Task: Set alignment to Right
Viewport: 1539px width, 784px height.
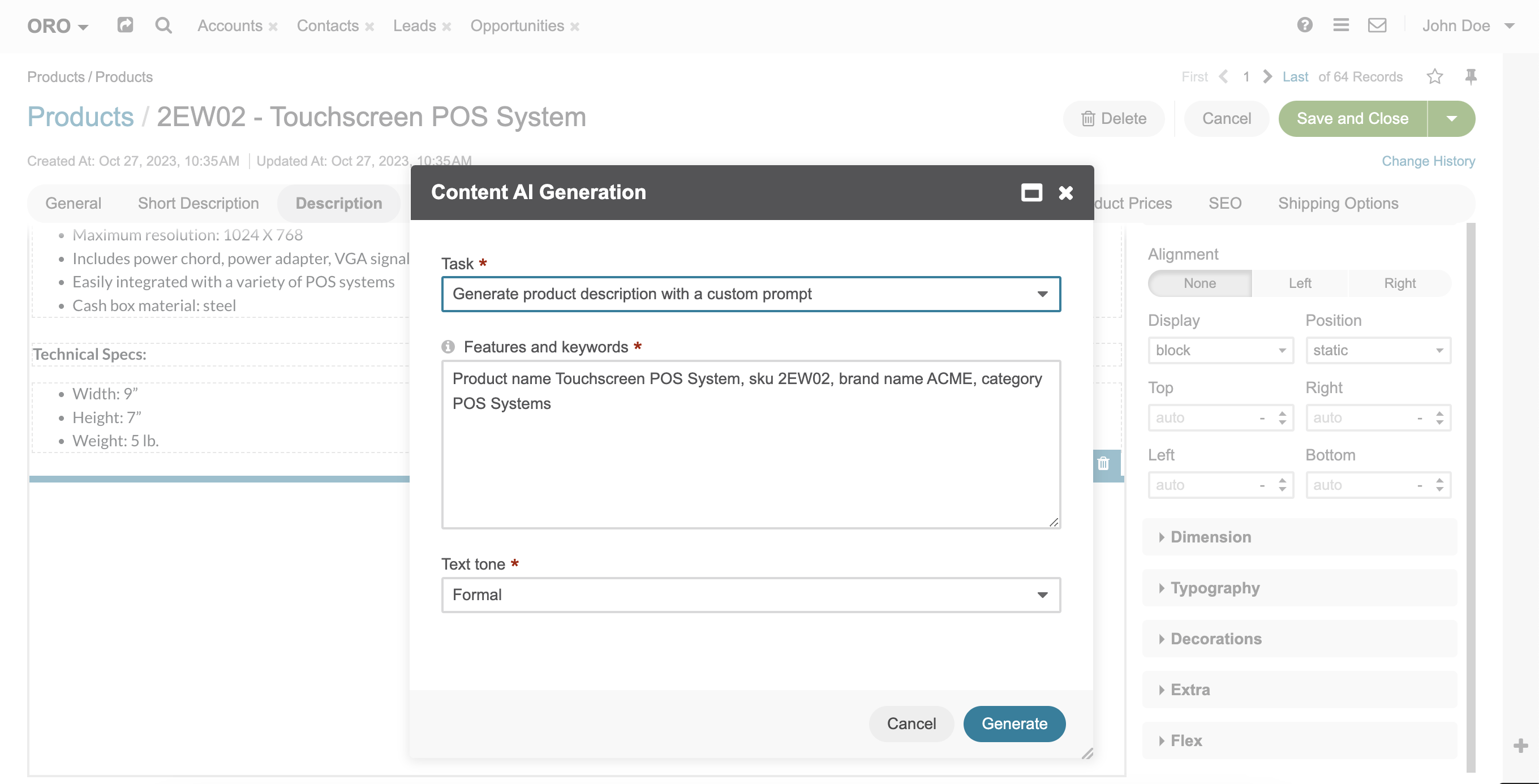Action: (x=1399, y=283)
